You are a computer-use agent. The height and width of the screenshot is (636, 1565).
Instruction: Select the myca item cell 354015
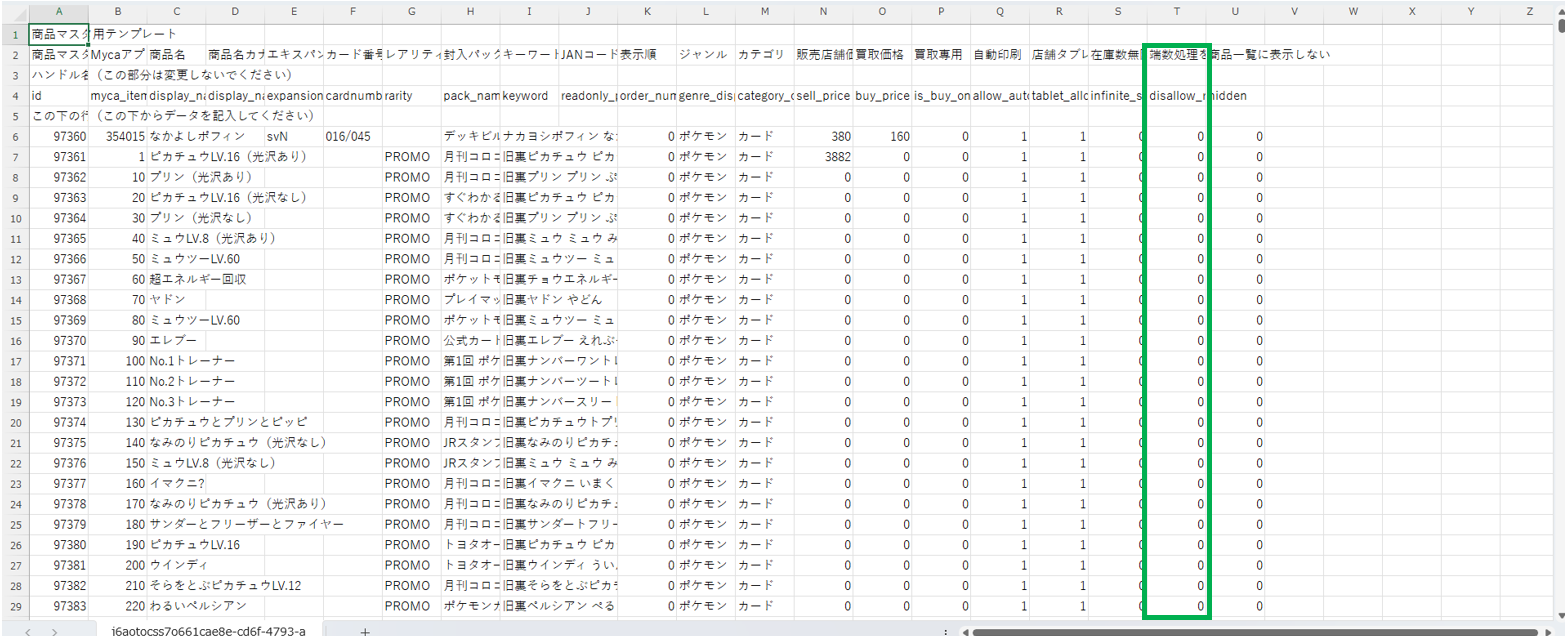tap(118, 136)
